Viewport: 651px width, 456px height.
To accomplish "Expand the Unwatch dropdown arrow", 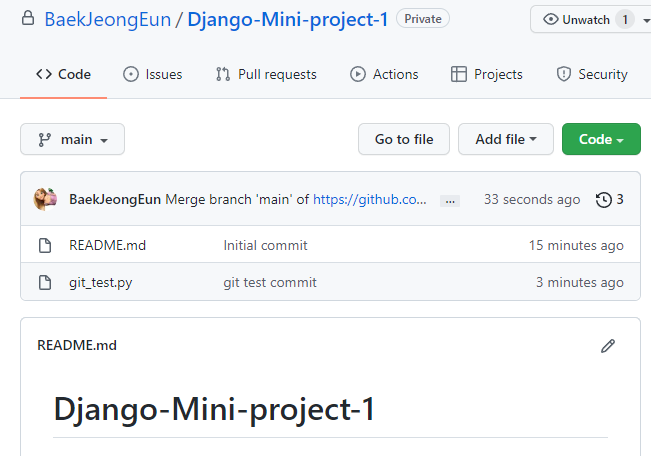I will [646, 20].
